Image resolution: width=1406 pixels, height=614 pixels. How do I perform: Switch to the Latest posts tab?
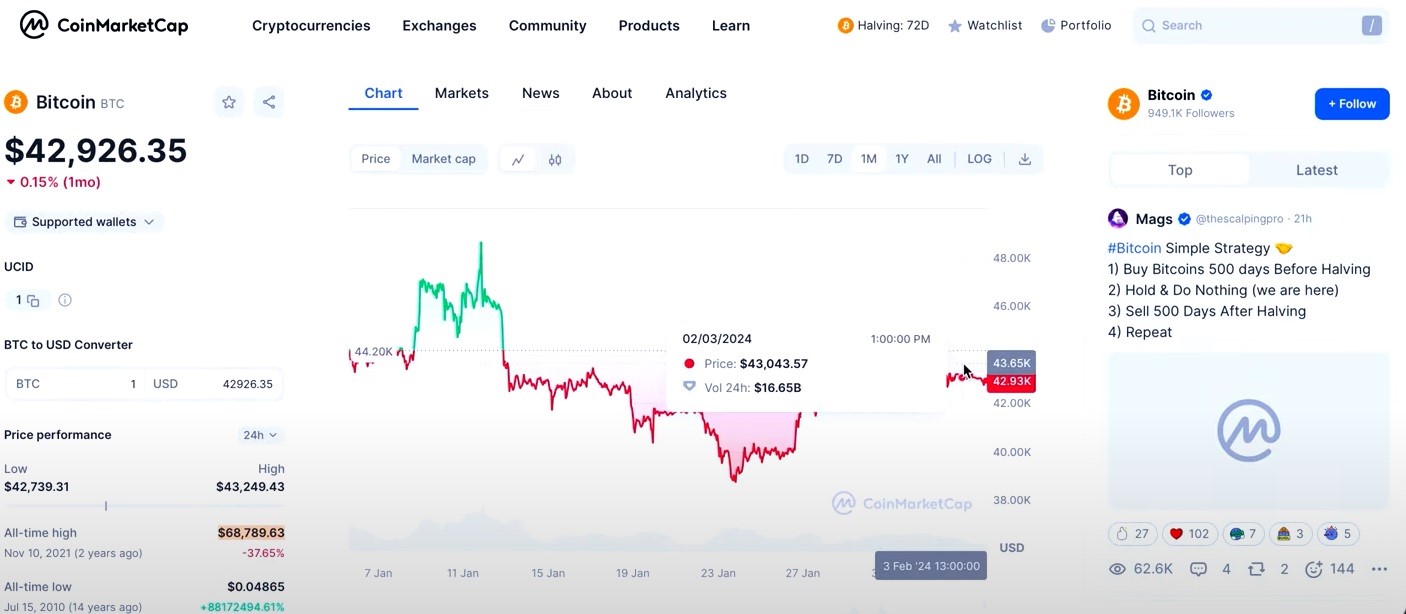1316,170
